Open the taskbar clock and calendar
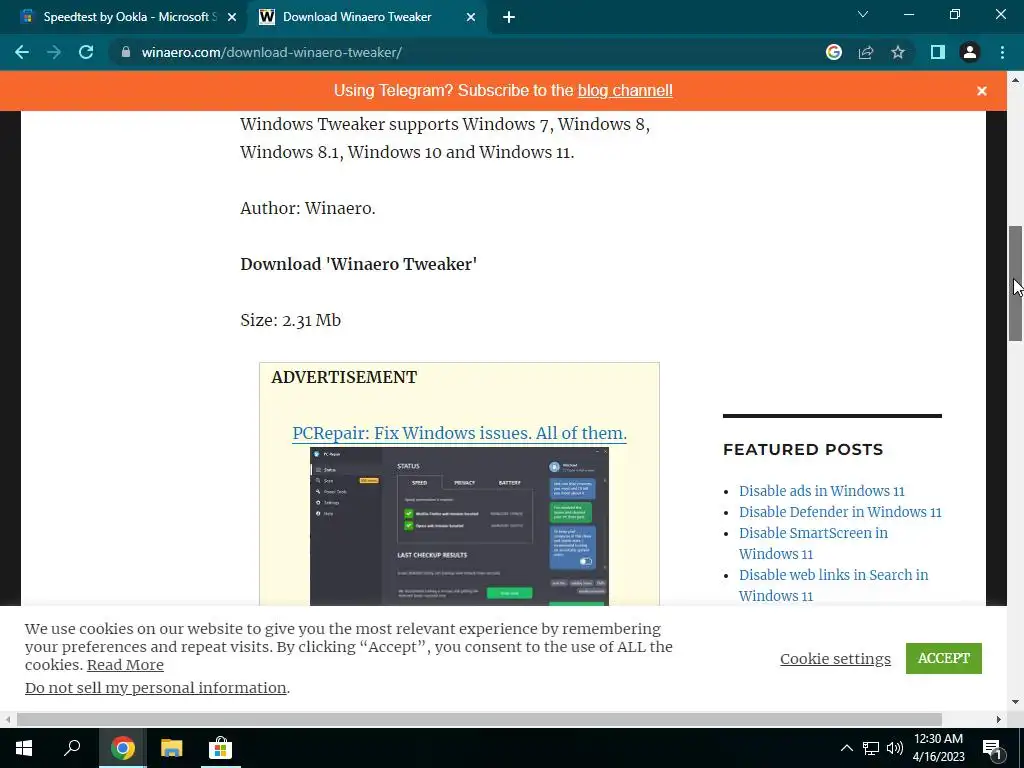Image resolution: width=1024 pixels, height=768 pixels. [x=938, y=748]
